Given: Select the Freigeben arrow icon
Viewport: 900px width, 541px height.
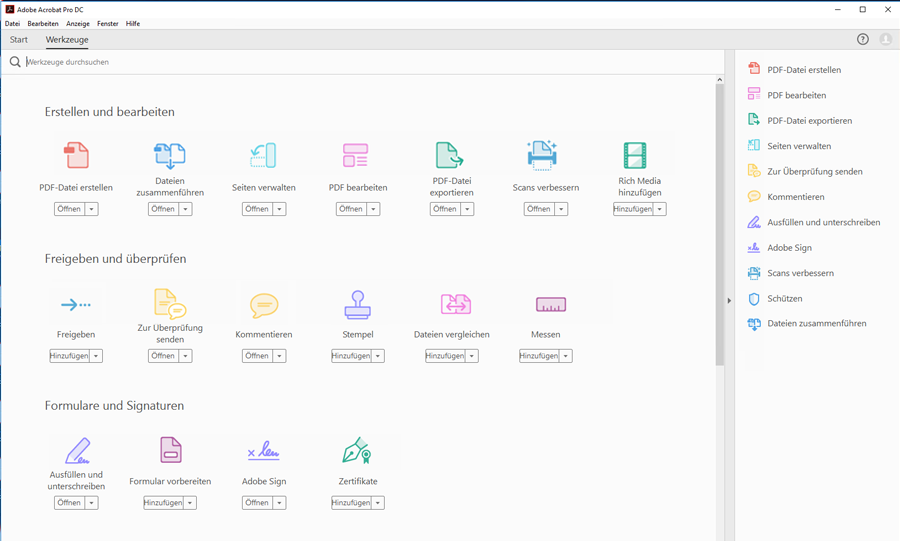Looking at the screenshot, I should click(76, 305).
